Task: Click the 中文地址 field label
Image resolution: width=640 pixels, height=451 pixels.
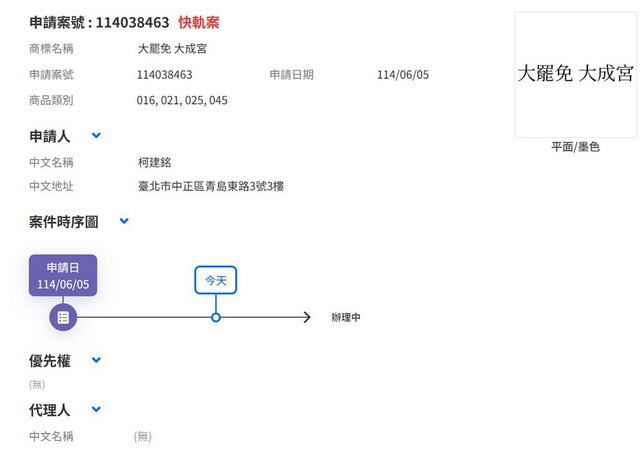Action: [x=51, y=187]
